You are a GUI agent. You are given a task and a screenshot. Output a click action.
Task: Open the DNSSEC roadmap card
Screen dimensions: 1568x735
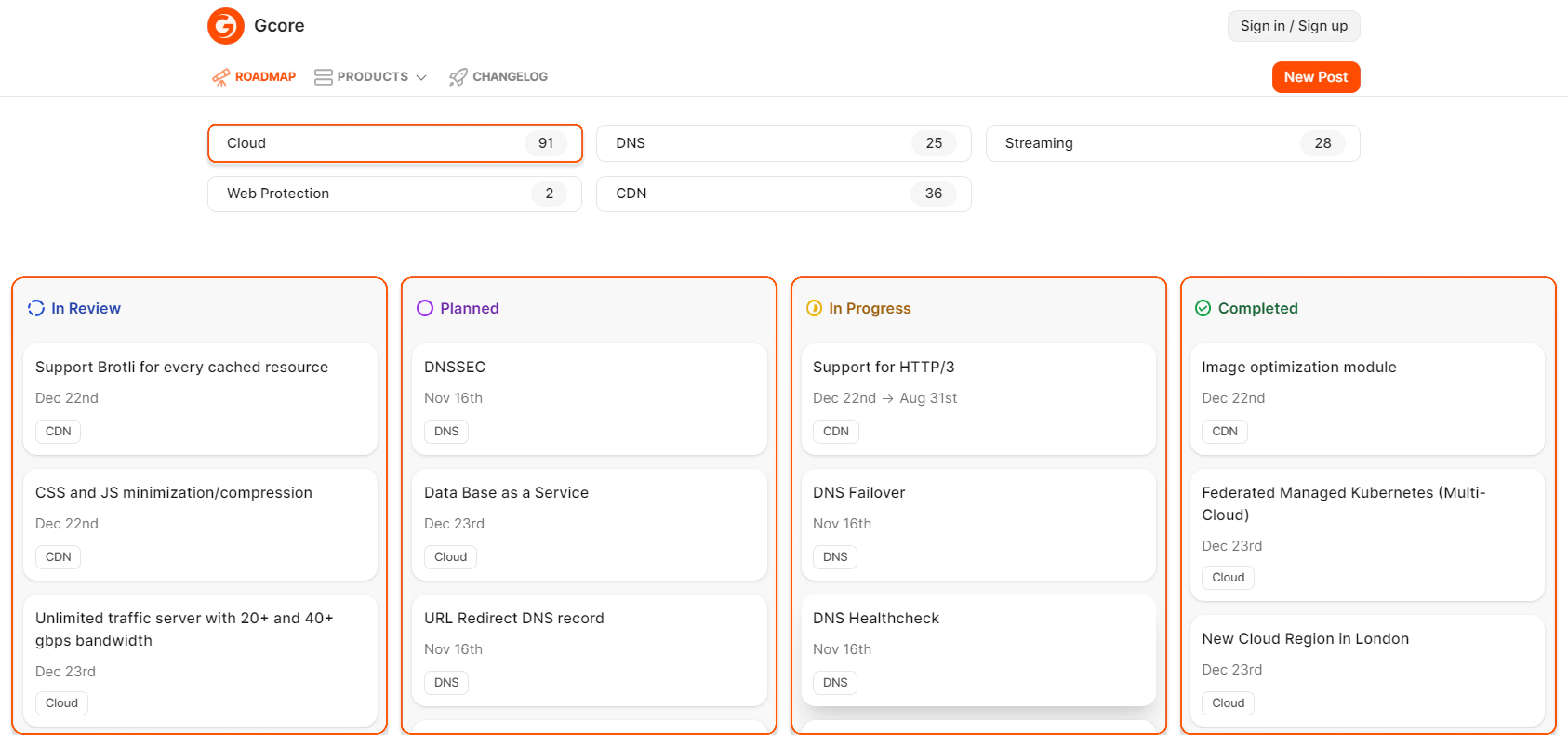point(589,399)
